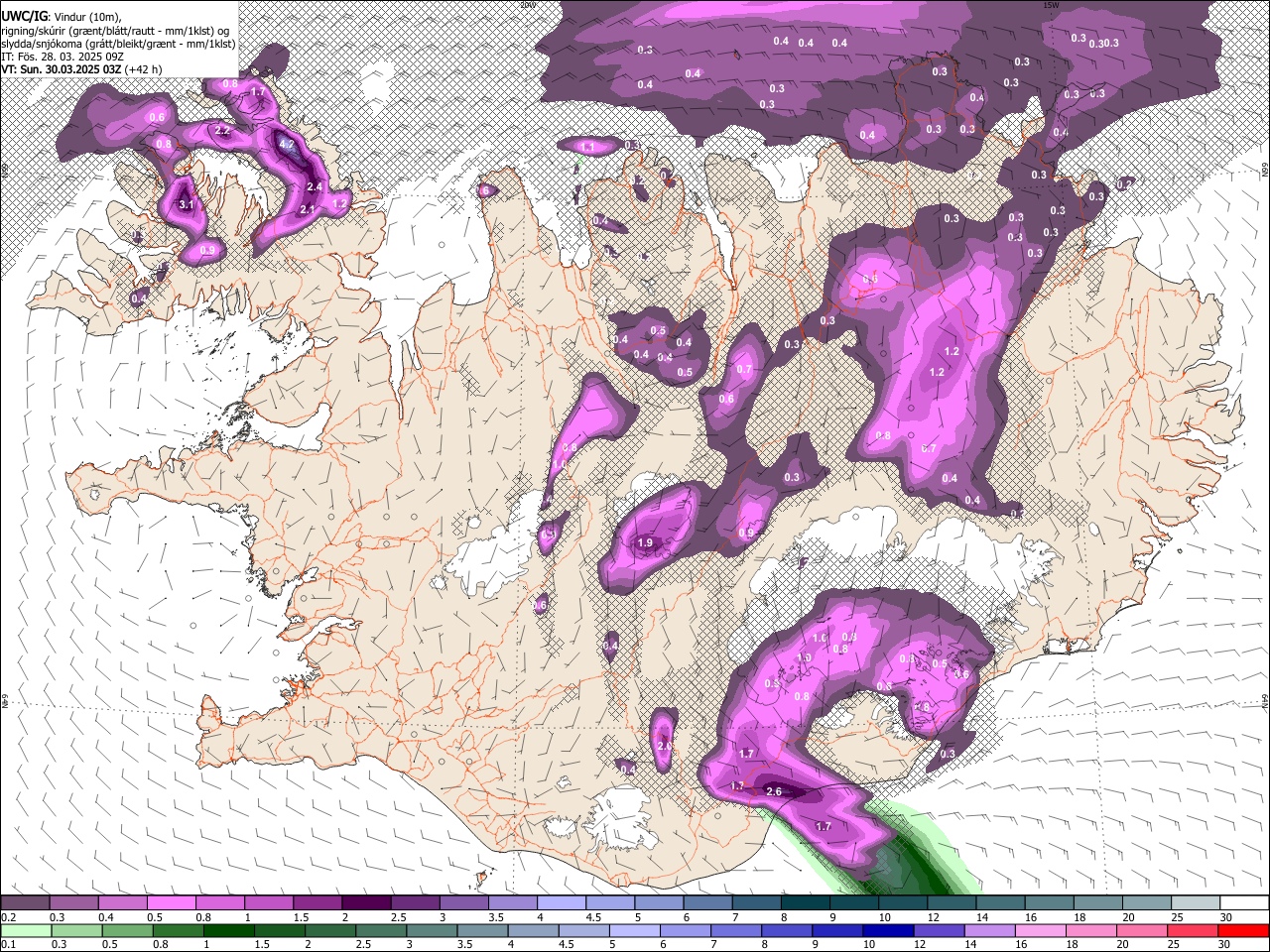The image size is (1270, 952).
Task: Pick the pale green 0.1 swatch on lower scale
Action: click(x=27, y=930)
